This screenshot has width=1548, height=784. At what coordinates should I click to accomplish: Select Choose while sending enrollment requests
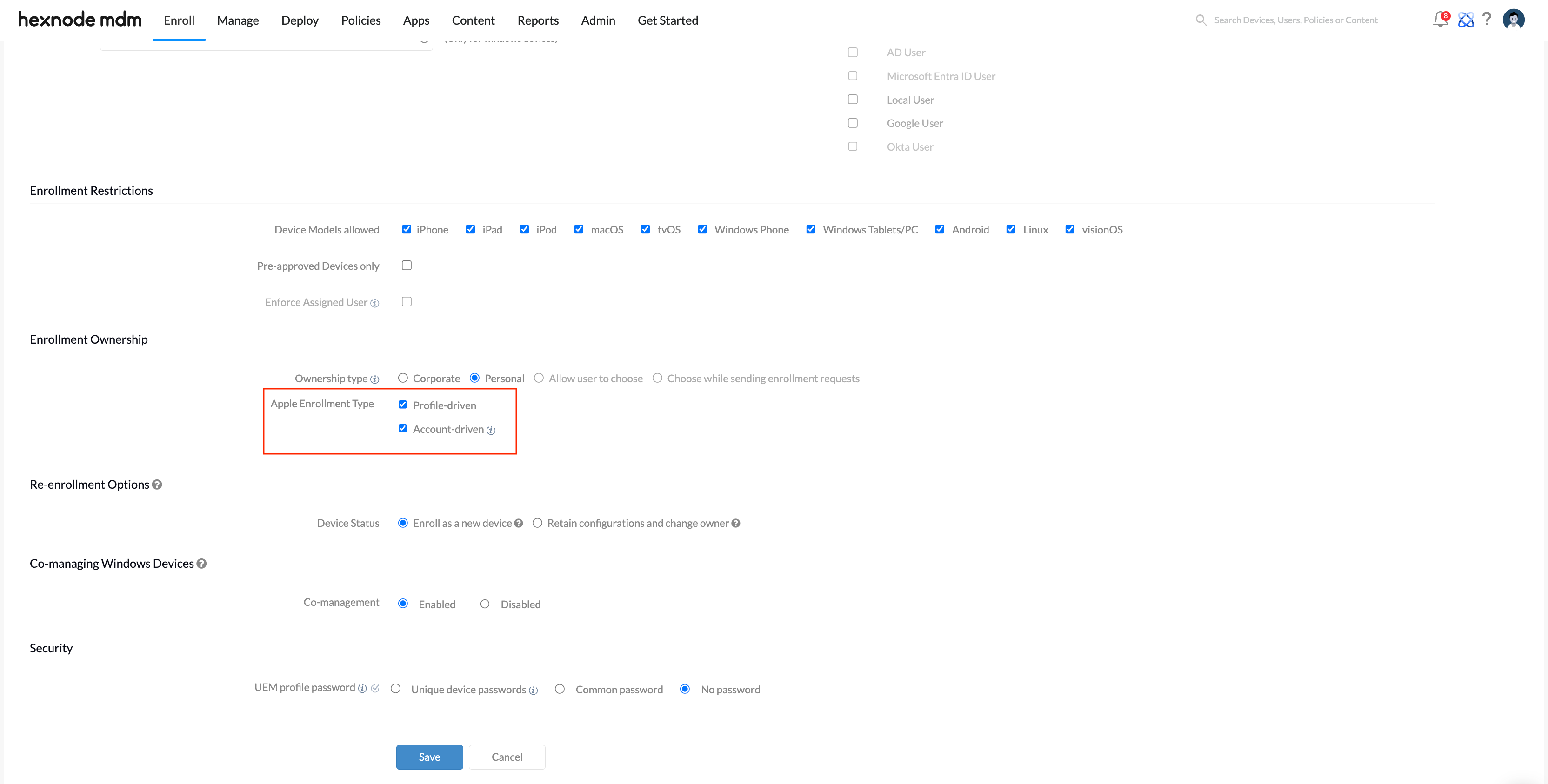click(657, 378)
